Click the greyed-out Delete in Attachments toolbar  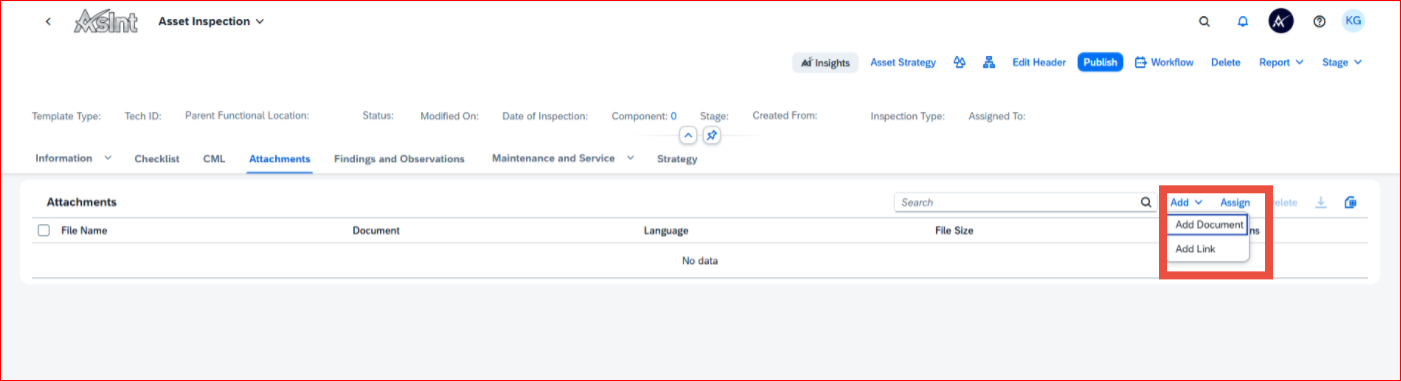[1283, 202]
